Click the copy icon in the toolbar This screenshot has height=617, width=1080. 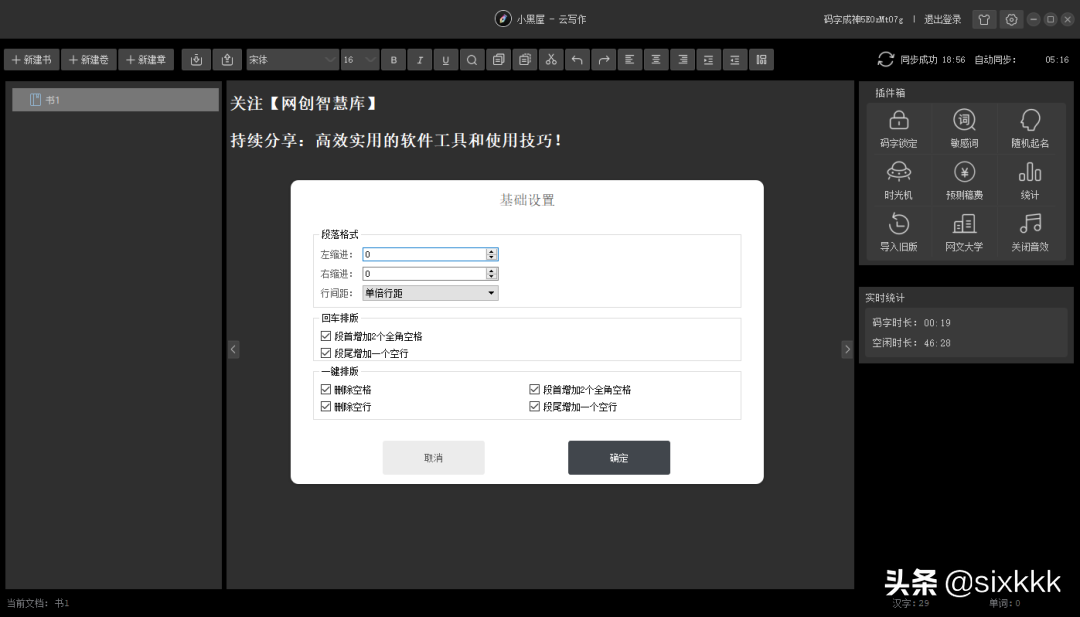[498, 60]
